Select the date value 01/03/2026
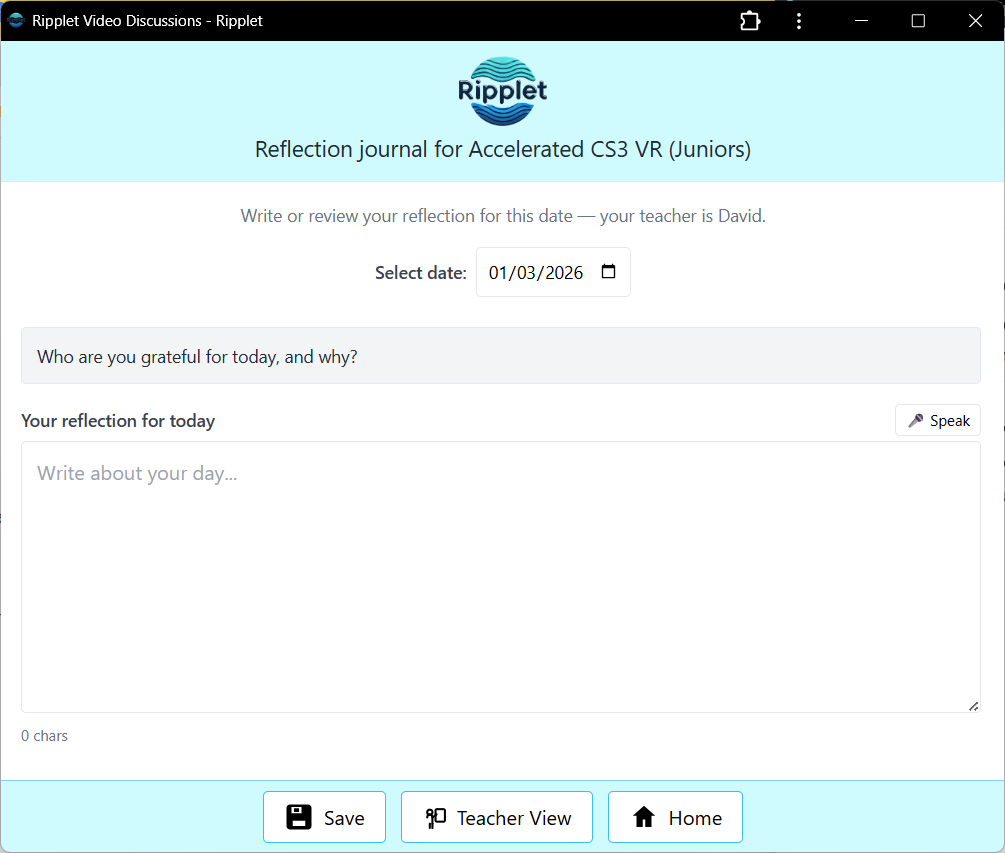Image resolution: width=1005 pixels, height=853 pixels. click(x=534, y=271)
